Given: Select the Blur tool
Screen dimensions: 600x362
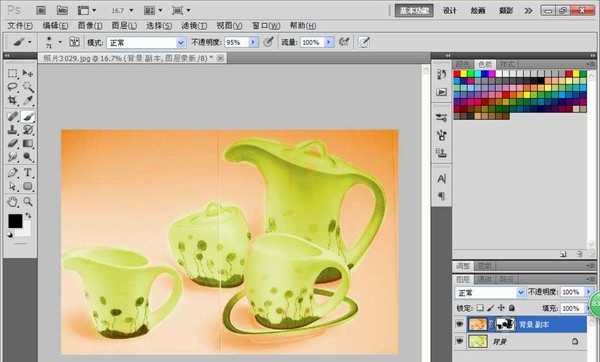Looking at the screenshot, I should coord(13,157).
